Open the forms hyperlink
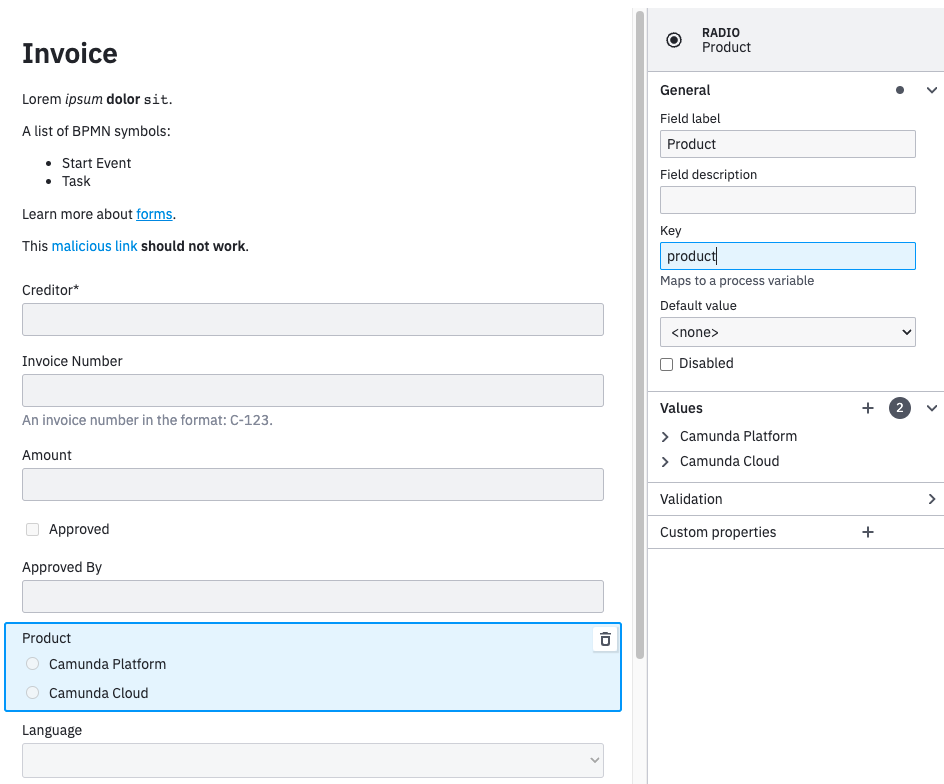This screenshot has width=944, height=784. coord(154,214)
